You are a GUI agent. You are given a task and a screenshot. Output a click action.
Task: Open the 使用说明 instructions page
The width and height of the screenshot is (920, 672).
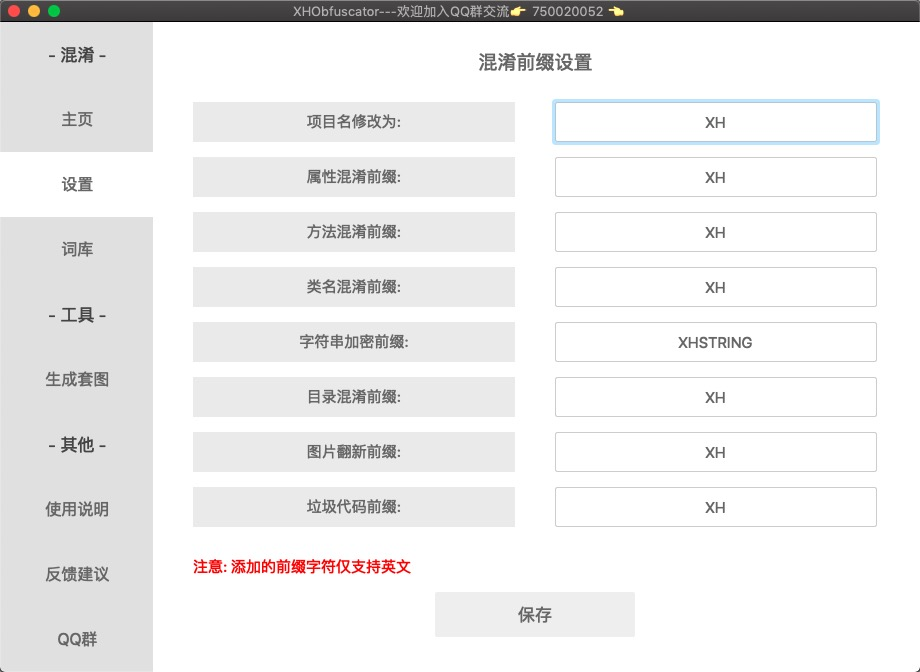(x=75, y=509)
